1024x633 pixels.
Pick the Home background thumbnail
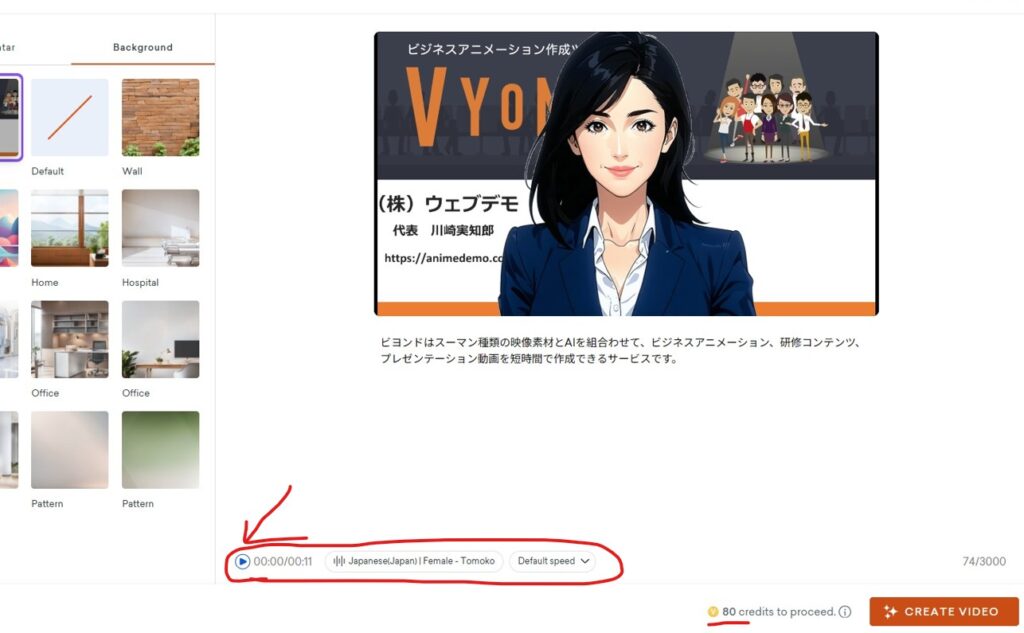click(x=69, y=228)
